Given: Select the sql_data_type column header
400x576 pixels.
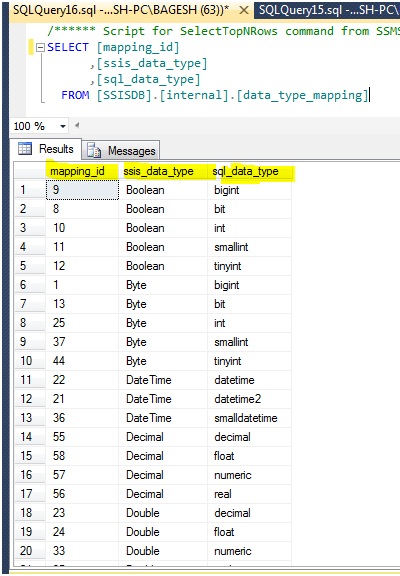Looking at the screenshot, I should tap(250, 171).
